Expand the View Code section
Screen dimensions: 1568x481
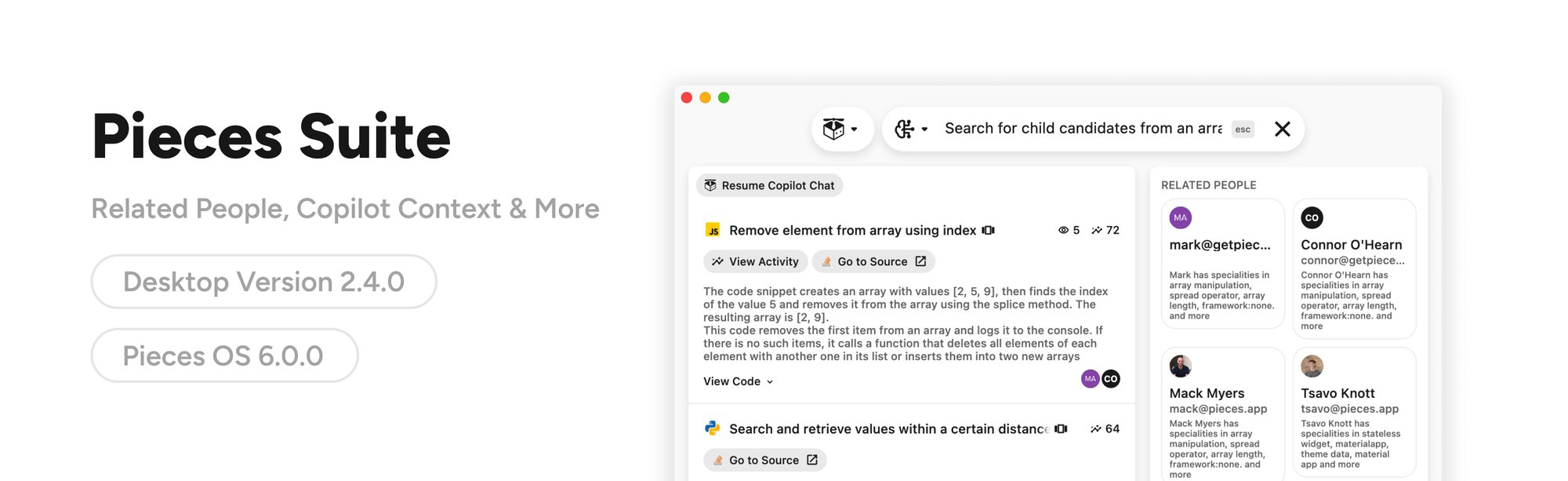point(739,381)
